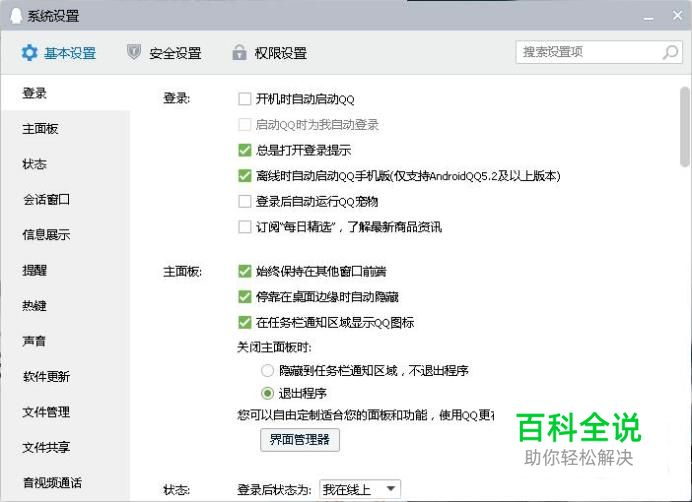
Task: Switch to 基本设置 tab
Action: (x=59, y=53)
